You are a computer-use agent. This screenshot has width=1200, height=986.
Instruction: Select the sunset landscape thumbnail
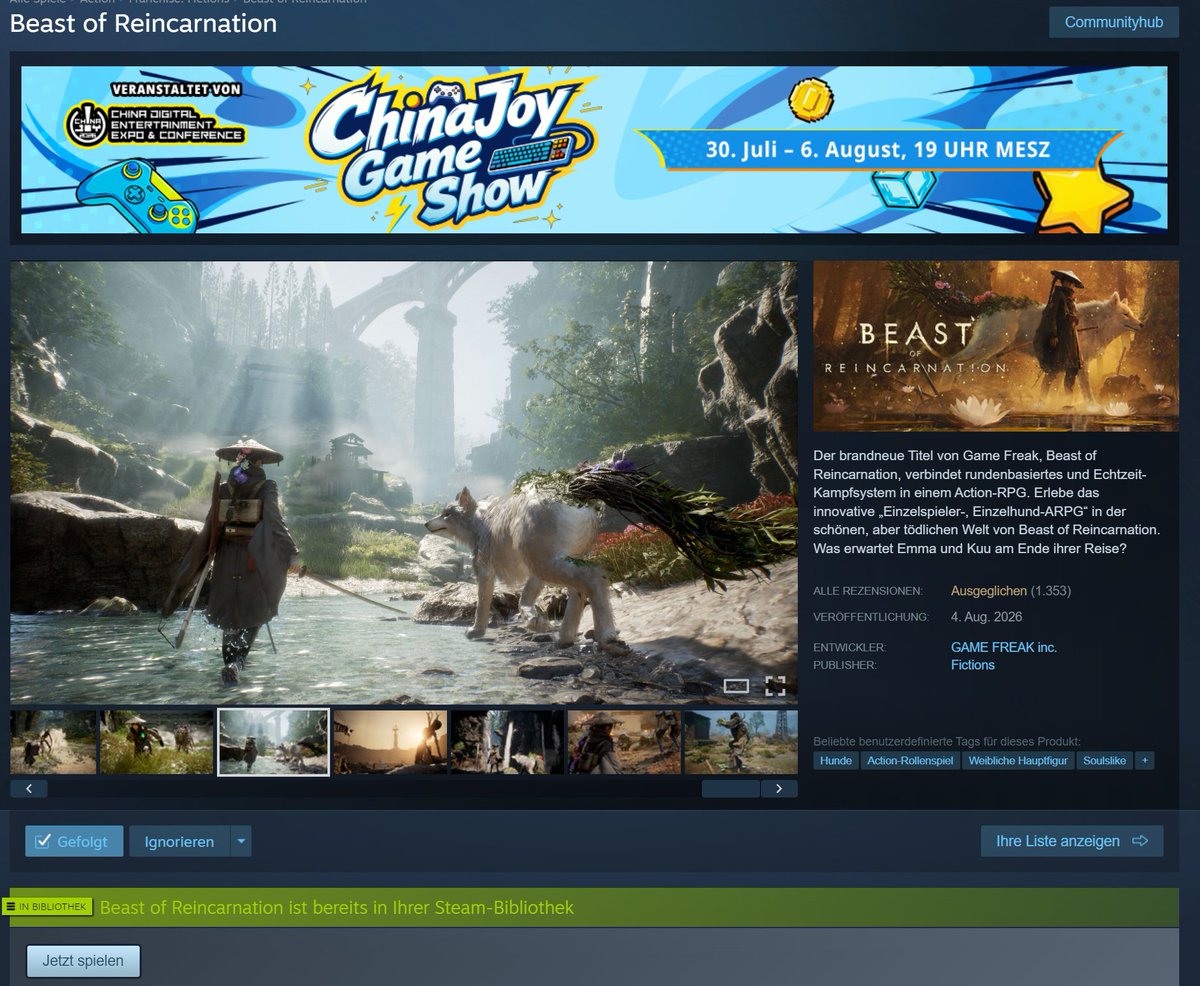(x=390, y=742)
